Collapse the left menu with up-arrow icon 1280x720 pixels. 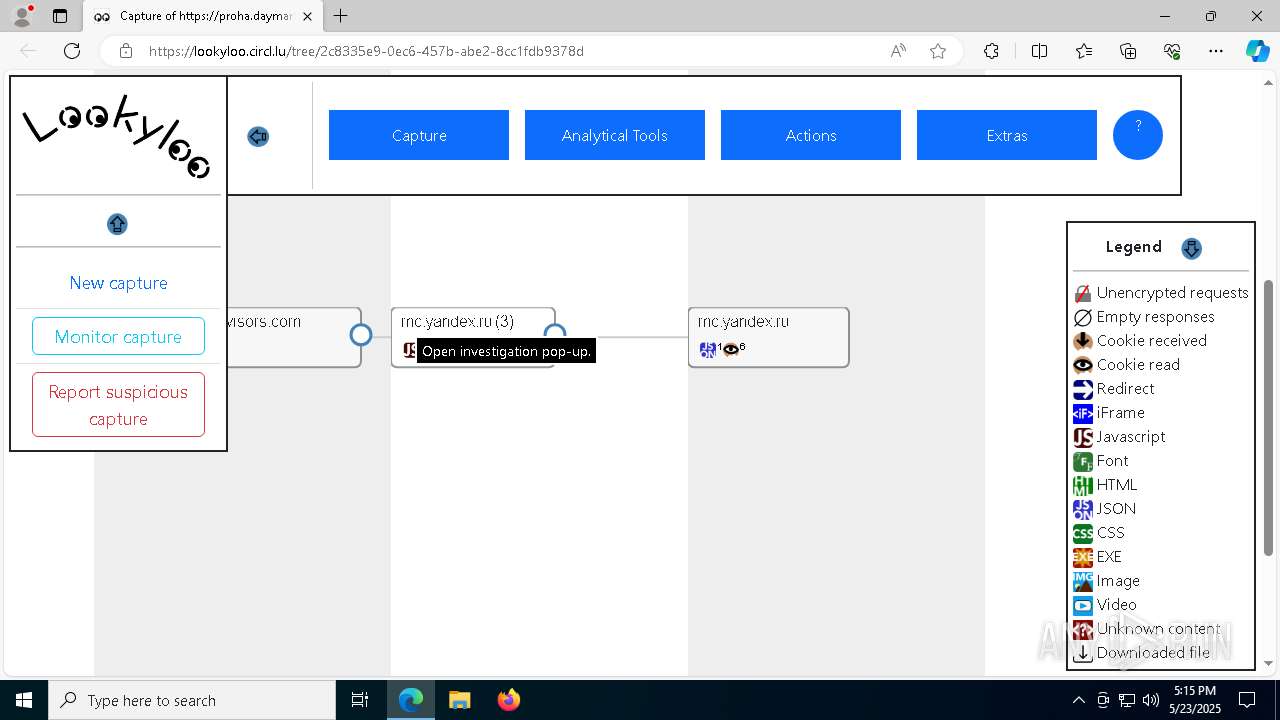click(x=117, y=224)
